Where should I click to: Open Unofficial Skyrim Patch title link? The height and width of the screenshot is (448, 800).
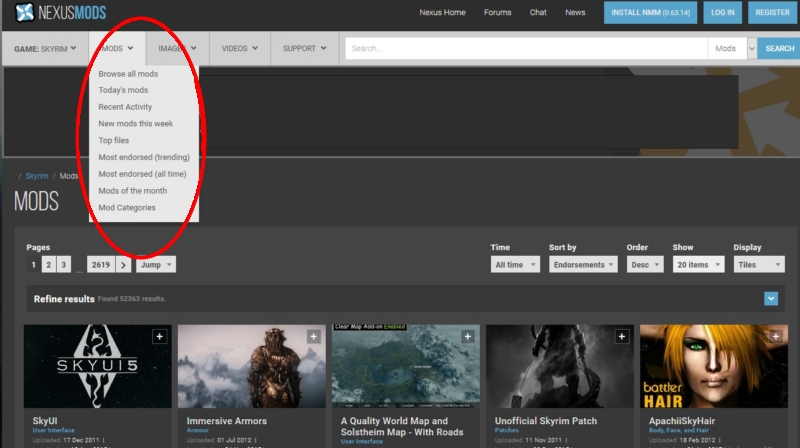tap(545, 421)
